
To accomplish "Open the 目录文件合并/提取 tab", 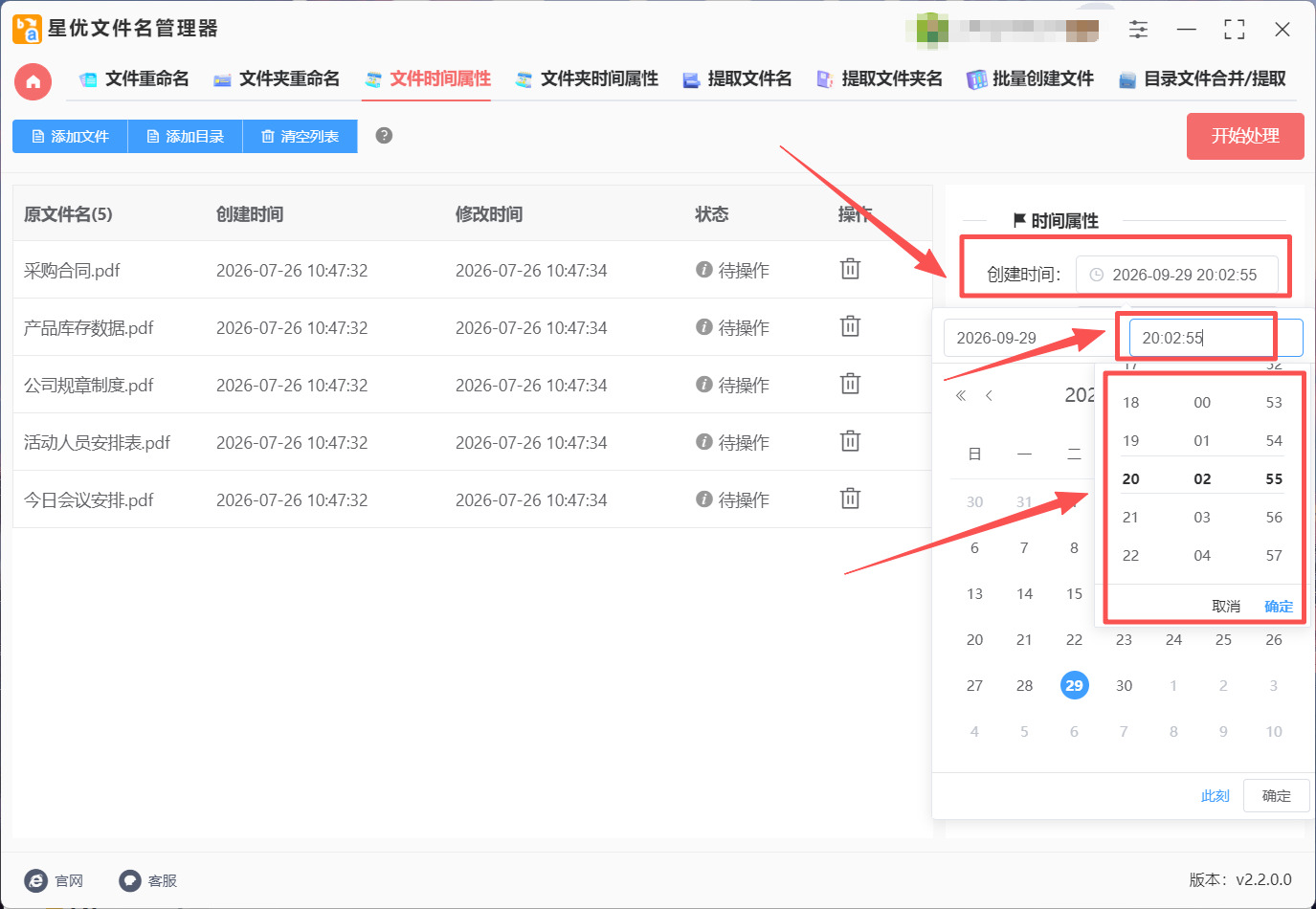I will [1202, 78].
